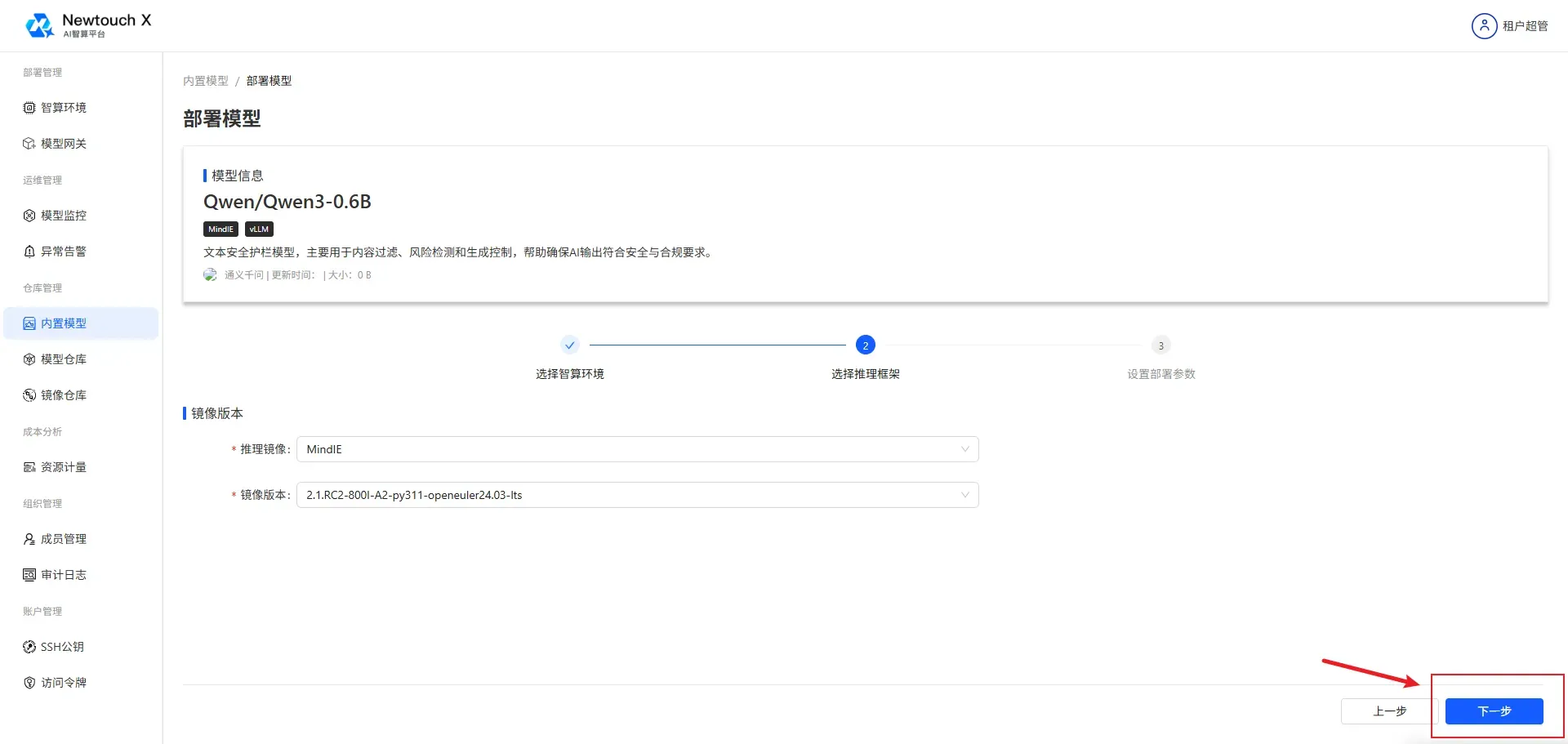Click the 审计日志 sidebar icon
The image size is (1568, 744).
29,575
